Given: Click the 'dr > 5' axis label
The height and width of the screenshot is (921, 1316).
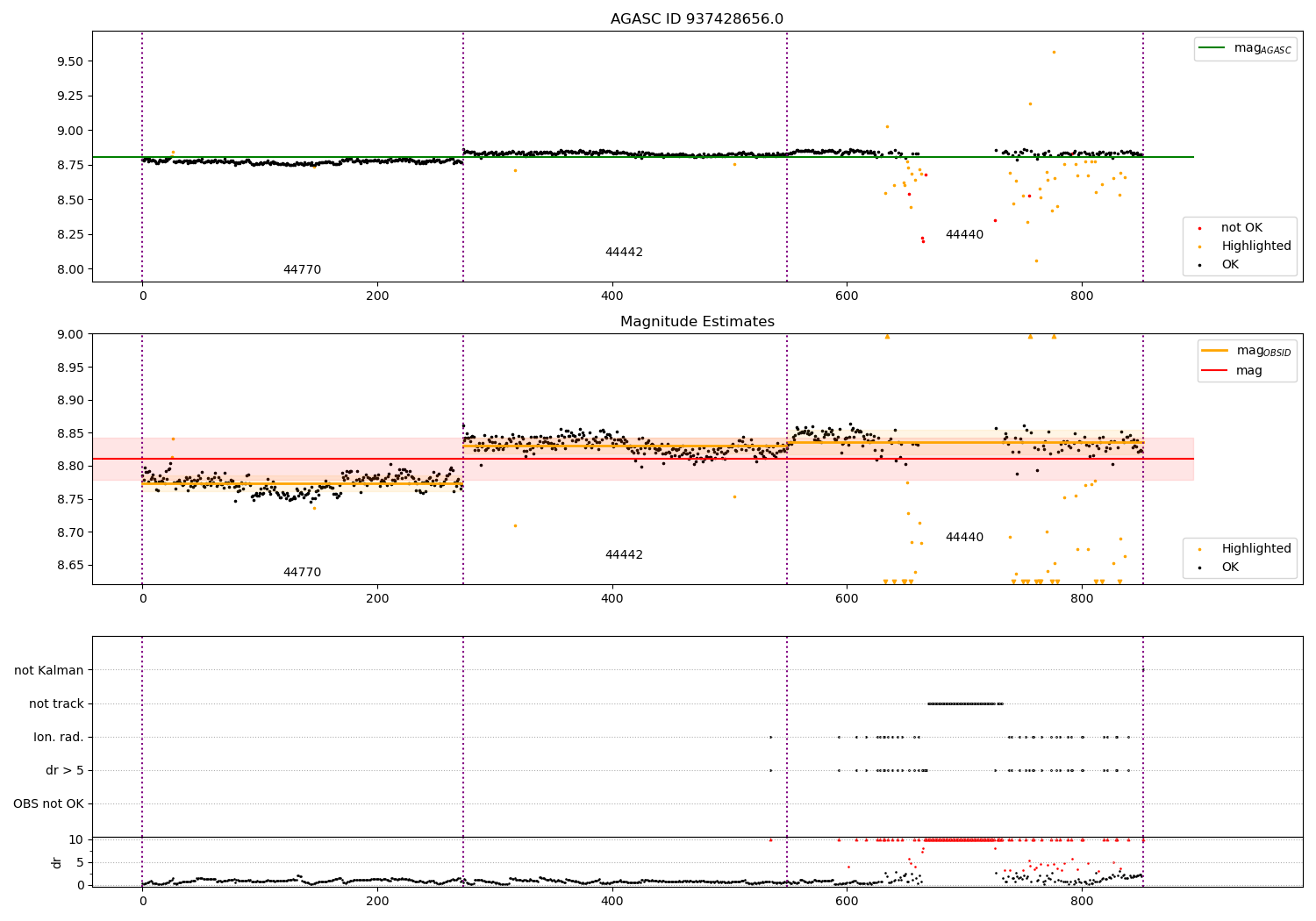Looking at the screenshot, I should [65, 771].
